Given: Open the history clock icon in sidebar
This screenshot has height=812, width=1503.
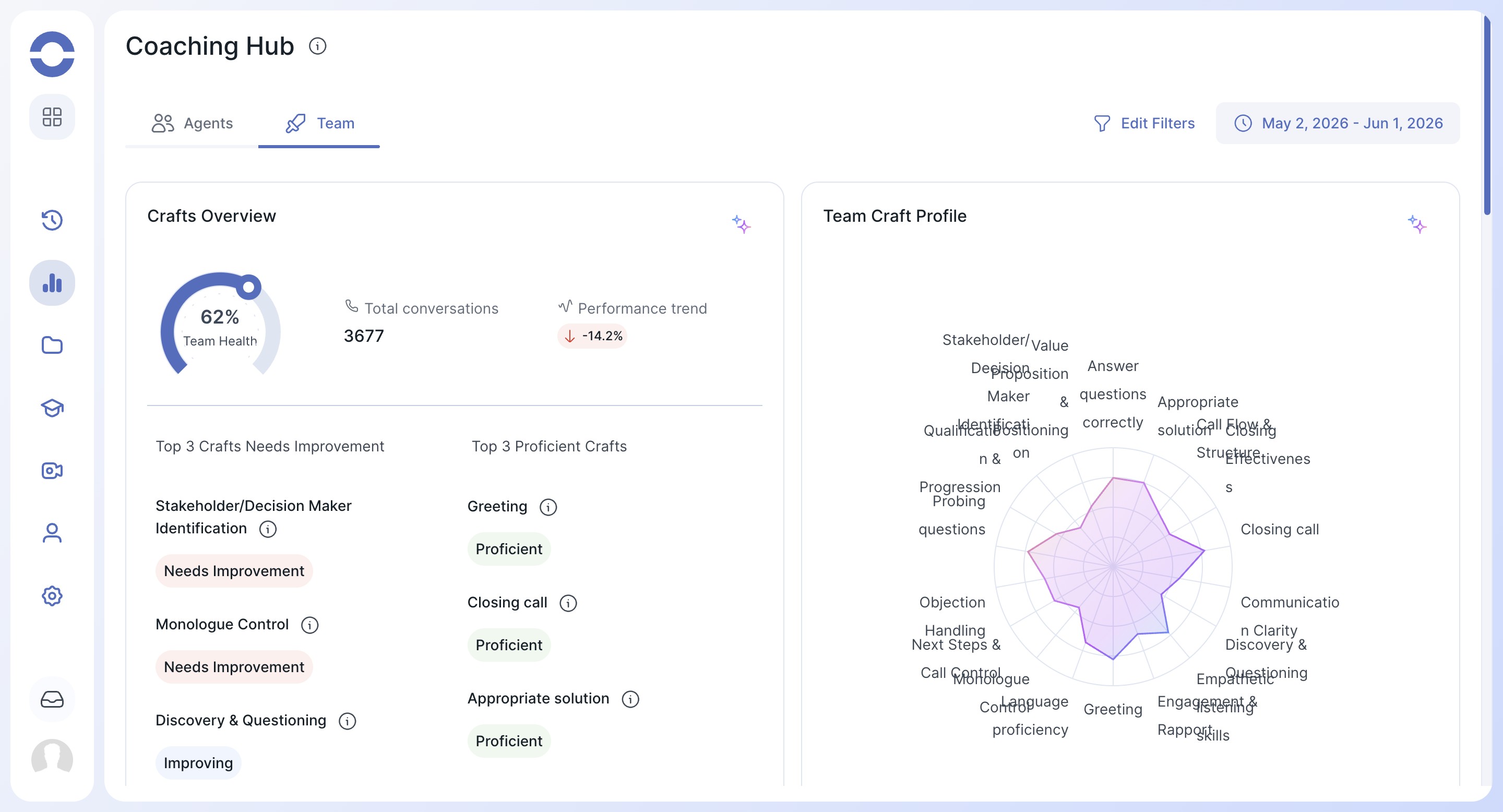Looking at the screenshot, I should (52, 221).
